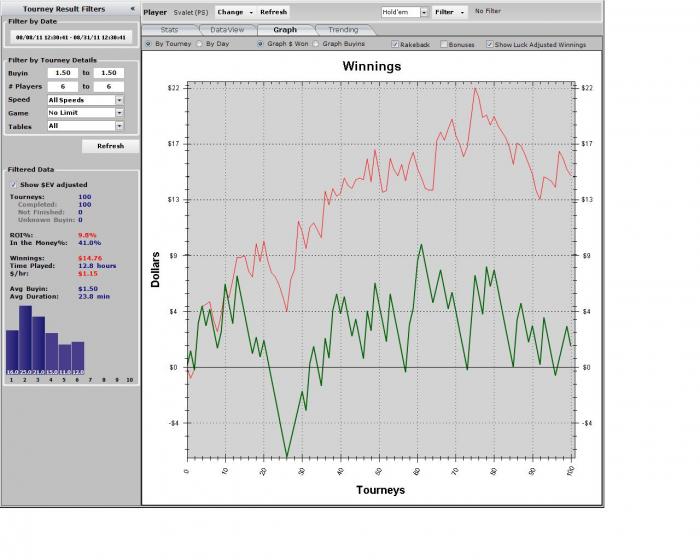Click Refresh under tourney details
Screen dimensions: 700x560
(x=110, y=146)
